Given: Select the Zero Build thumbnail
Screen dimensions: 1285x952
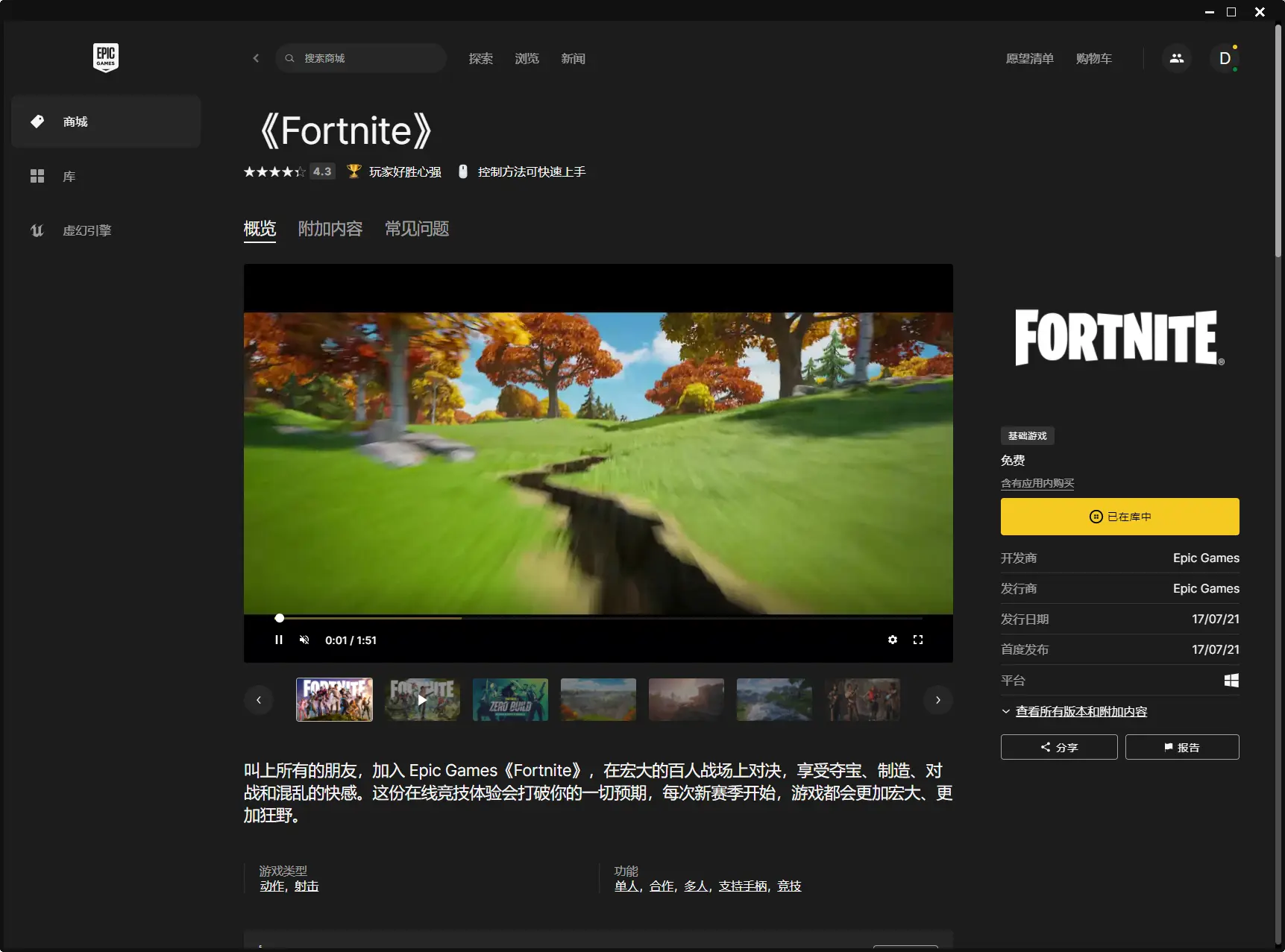Looking at the screenshot, I should [x=510, y=699].
